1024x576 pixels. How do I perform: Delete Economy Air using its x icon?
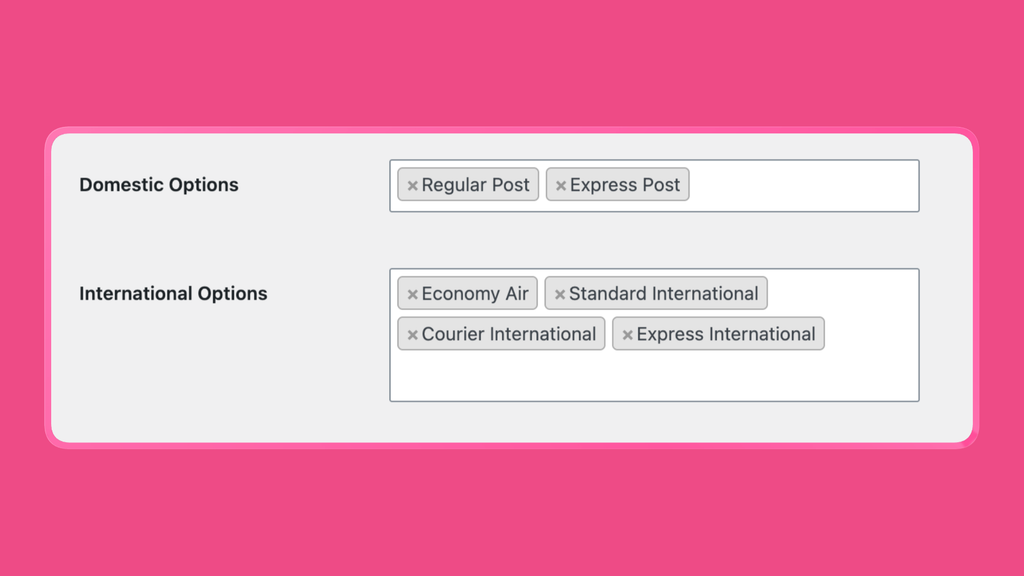(x=412, y=295)
